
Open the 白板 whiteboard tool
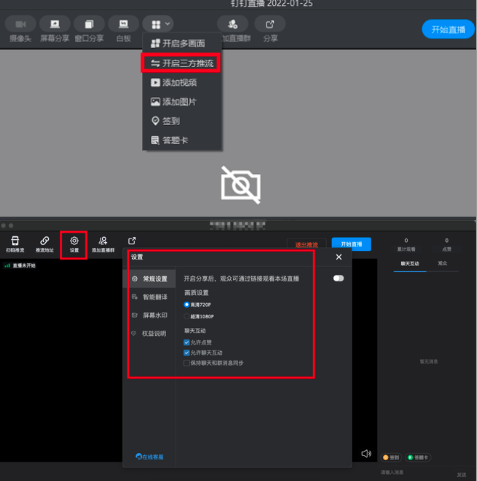point(123,24)
